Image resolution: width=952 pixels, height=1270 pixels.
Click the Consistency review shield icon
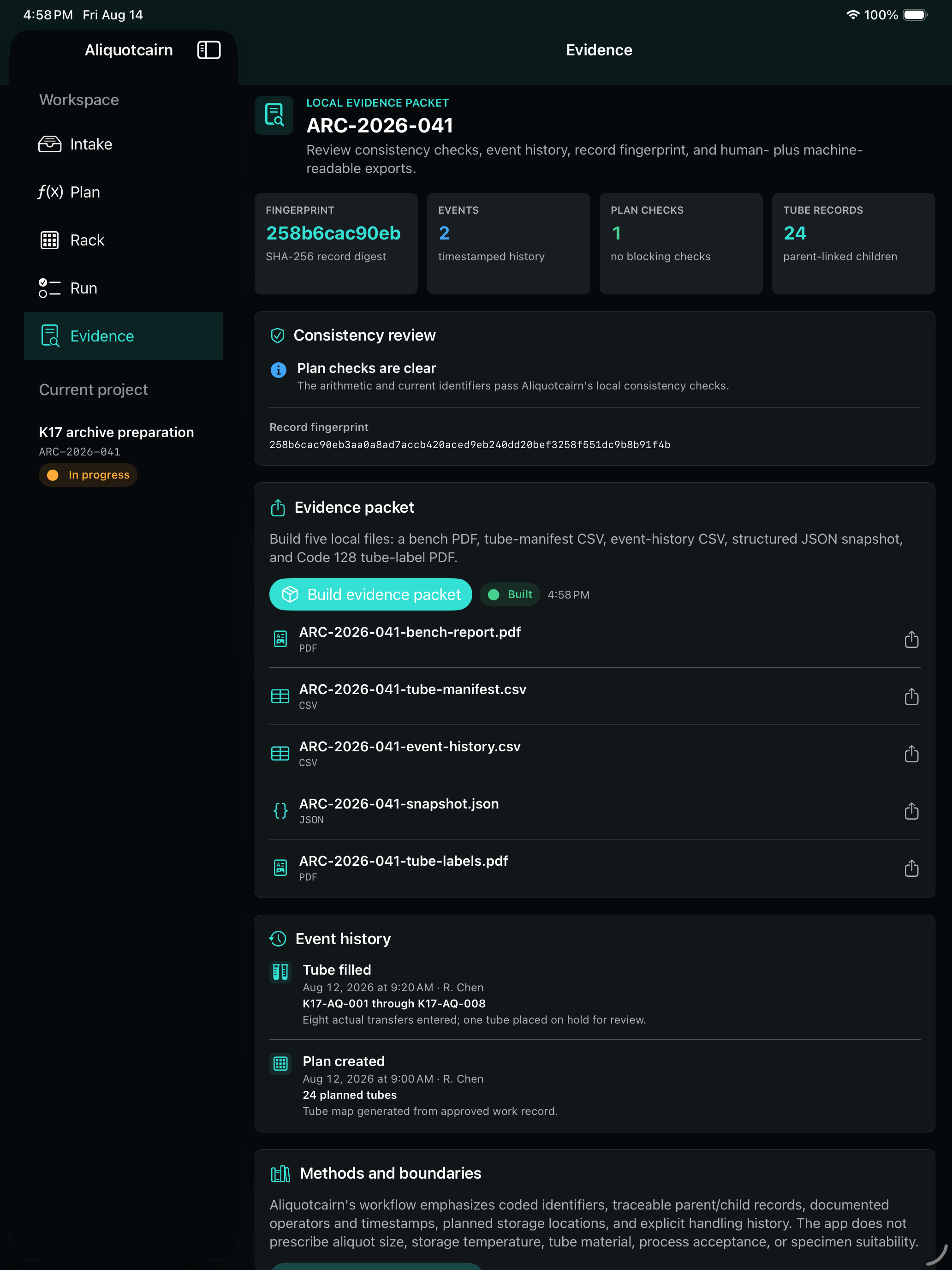[278, 335]
